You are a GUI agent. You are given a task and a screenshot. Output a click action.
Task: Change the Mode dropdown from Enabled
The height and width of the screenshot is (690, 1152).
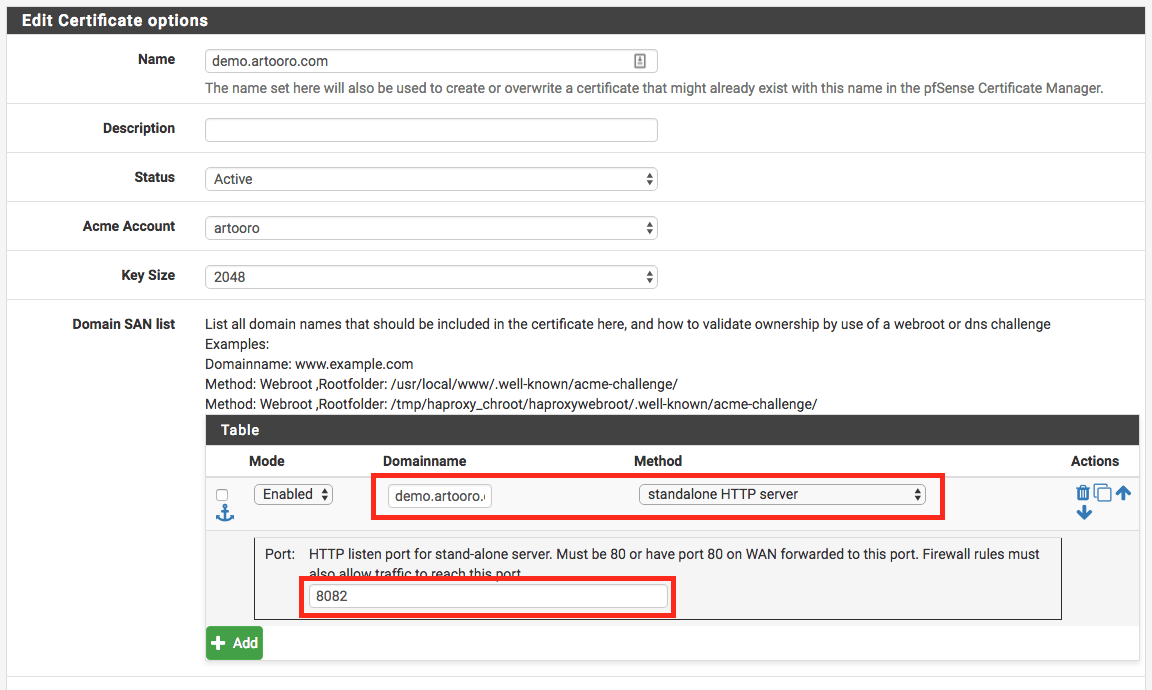(293, 494)
